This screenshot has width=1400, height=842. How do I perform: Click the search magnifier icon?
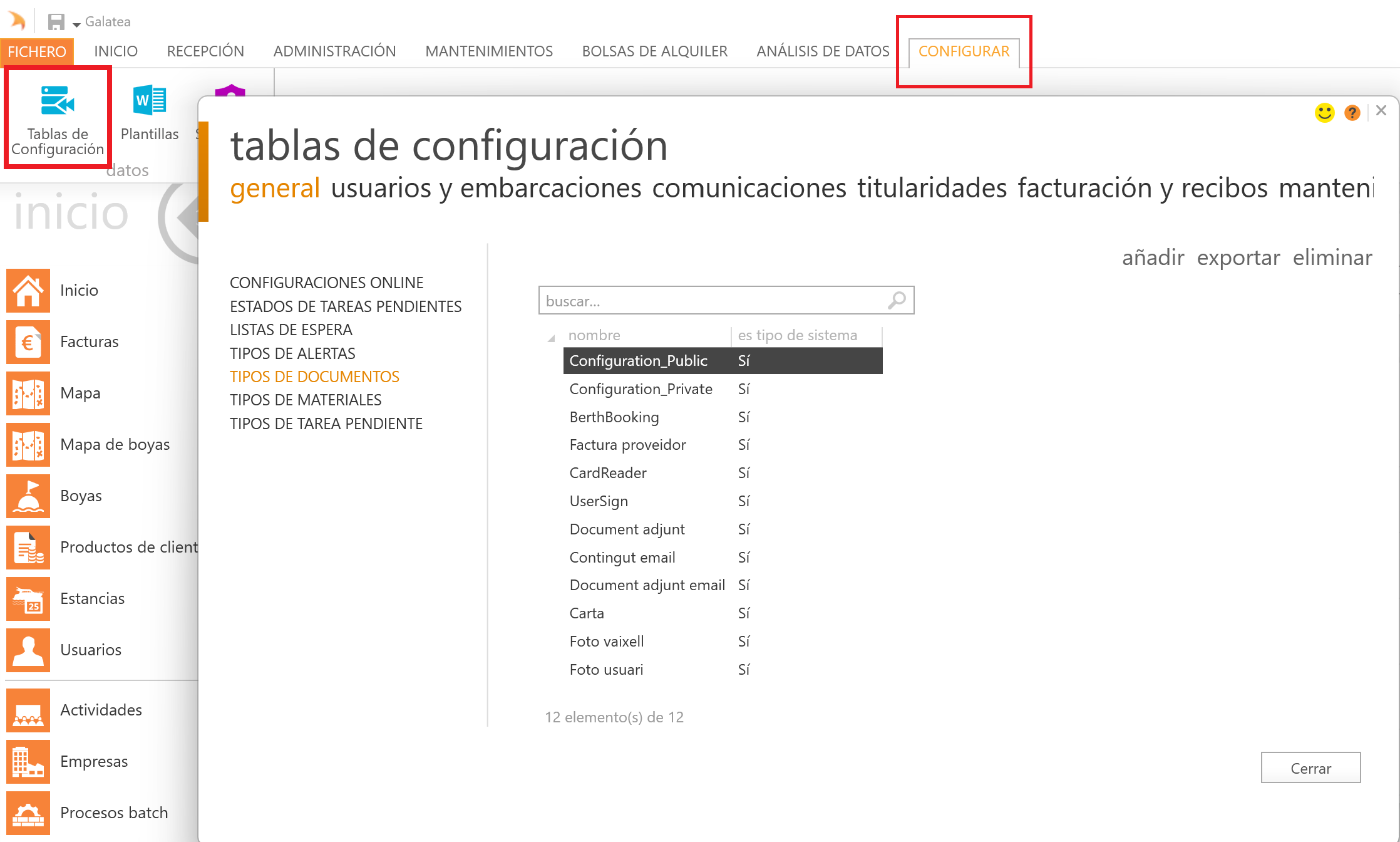click(x=897, y=301)
